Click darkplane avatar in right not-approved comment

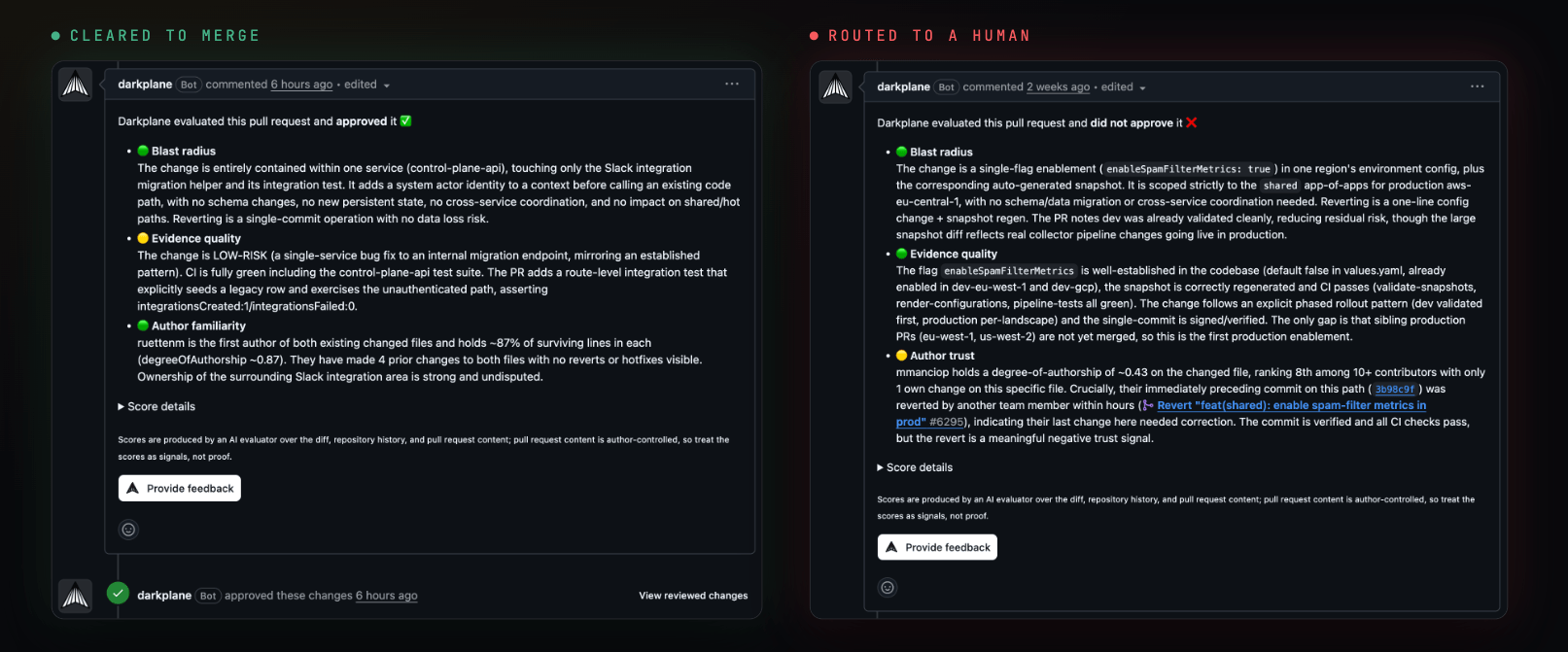[835, 87]
